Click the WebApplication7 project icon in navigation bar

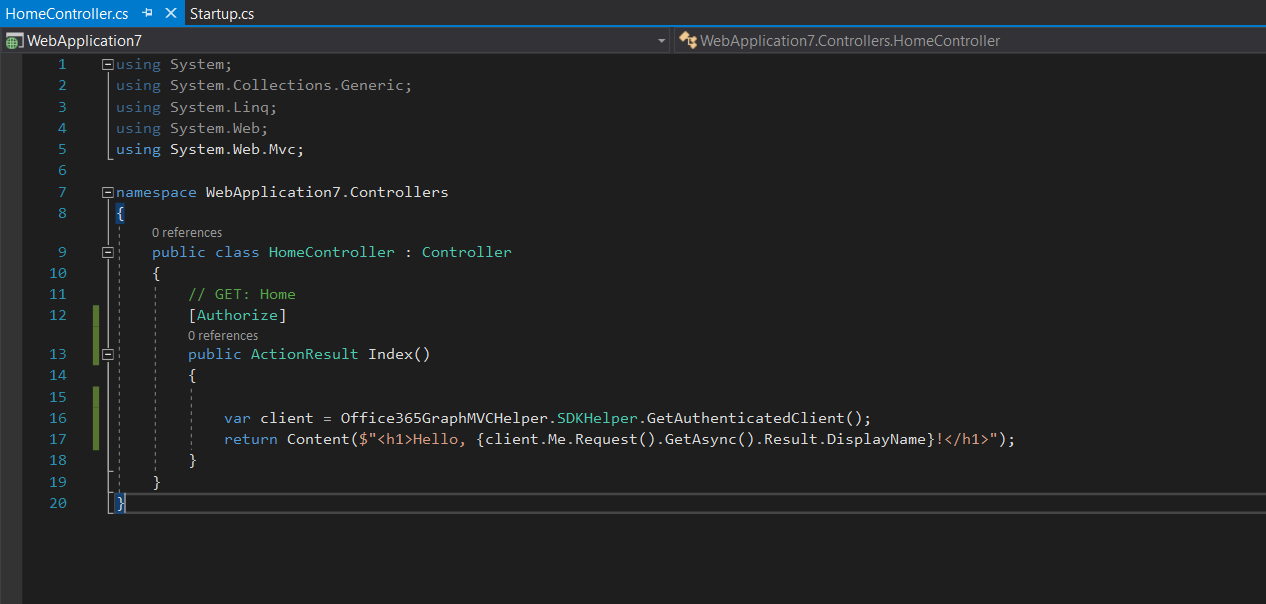14,41
